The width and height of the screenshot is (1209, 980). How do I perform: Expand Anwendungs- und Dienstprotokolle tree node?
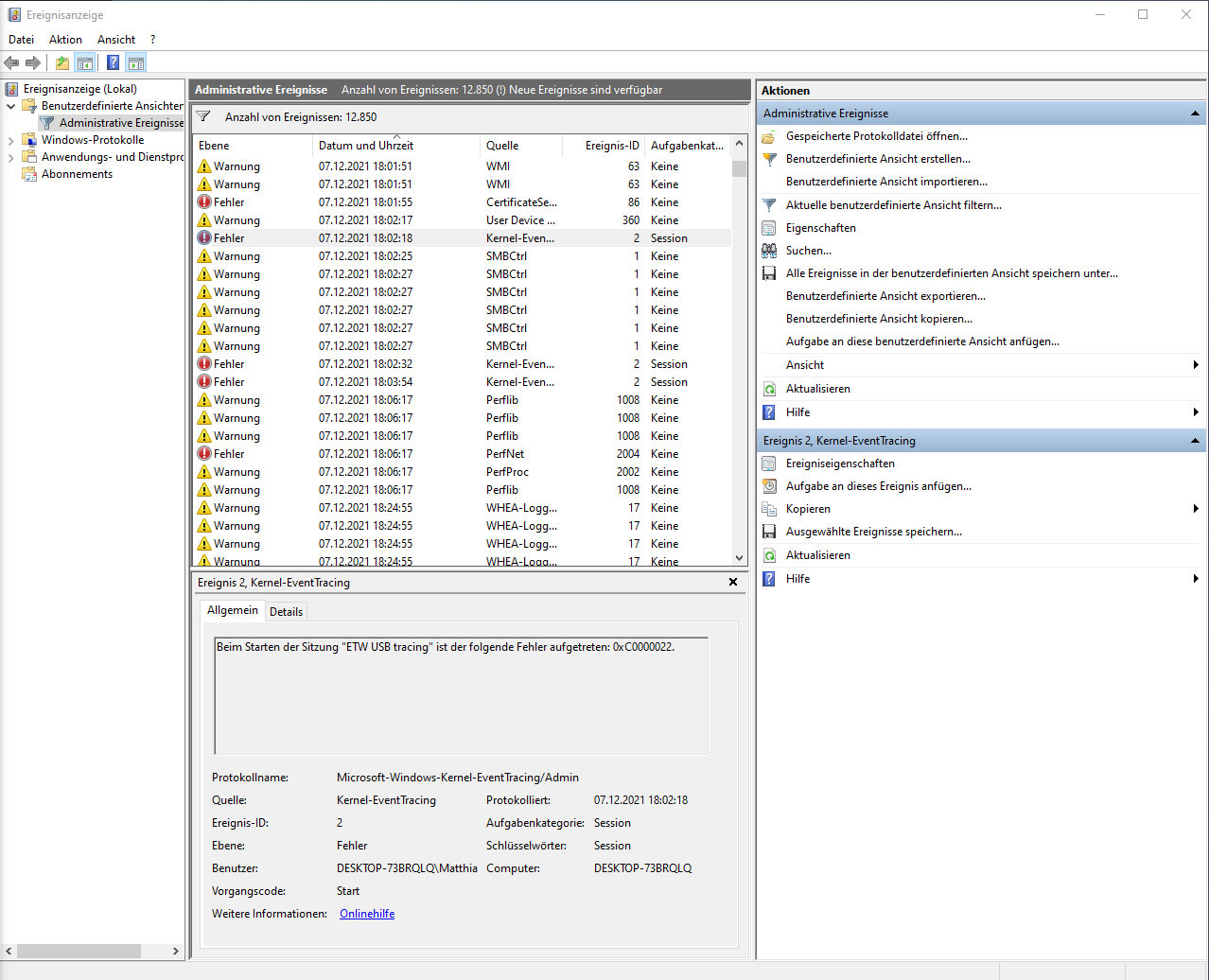pos(11,157)
